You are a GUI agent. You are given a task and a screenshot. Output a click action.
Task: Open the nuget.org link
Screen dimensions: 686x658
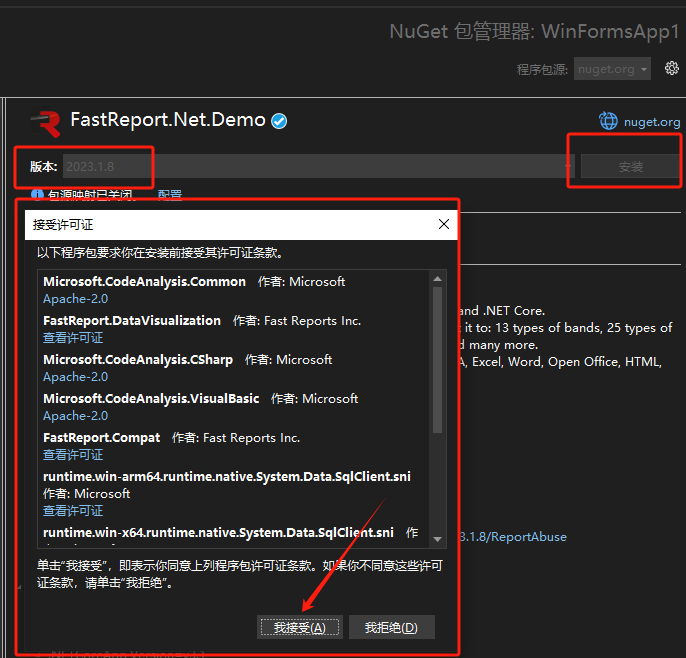click(652, 122)
